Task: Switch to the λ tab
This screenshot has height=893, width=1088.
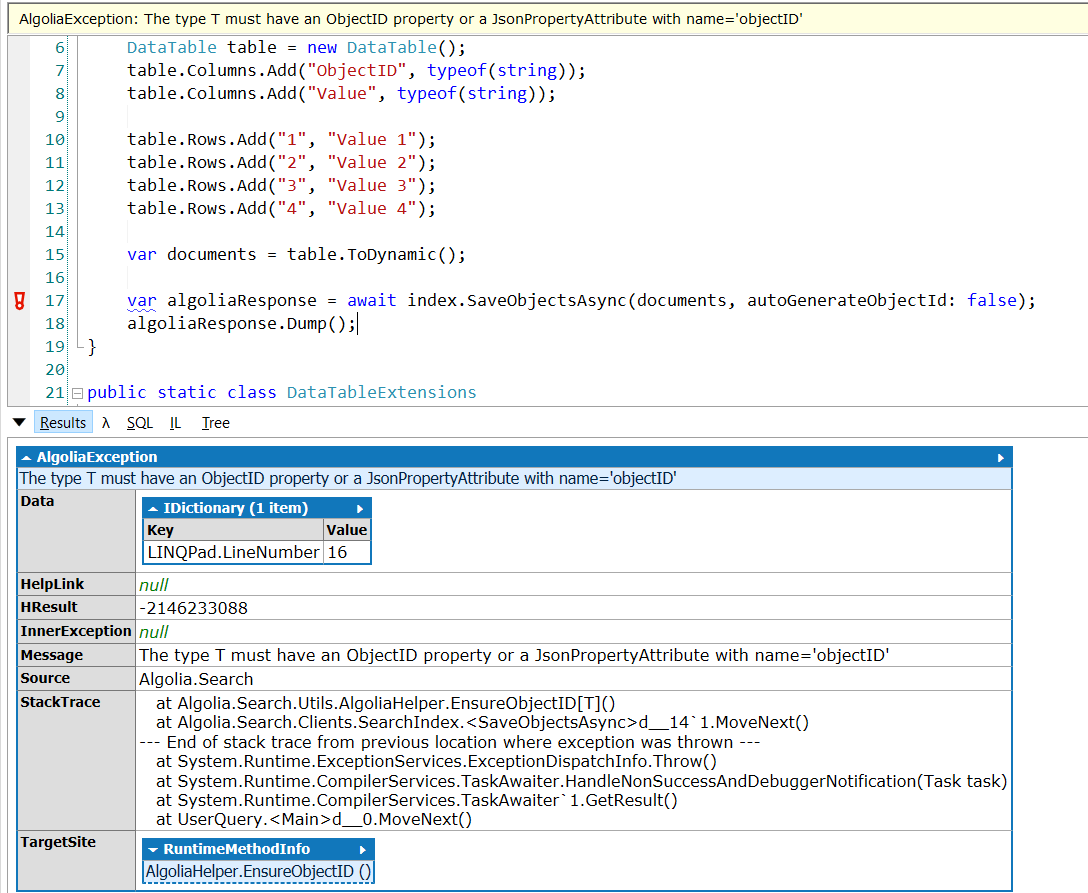Action: pos(106,422)
